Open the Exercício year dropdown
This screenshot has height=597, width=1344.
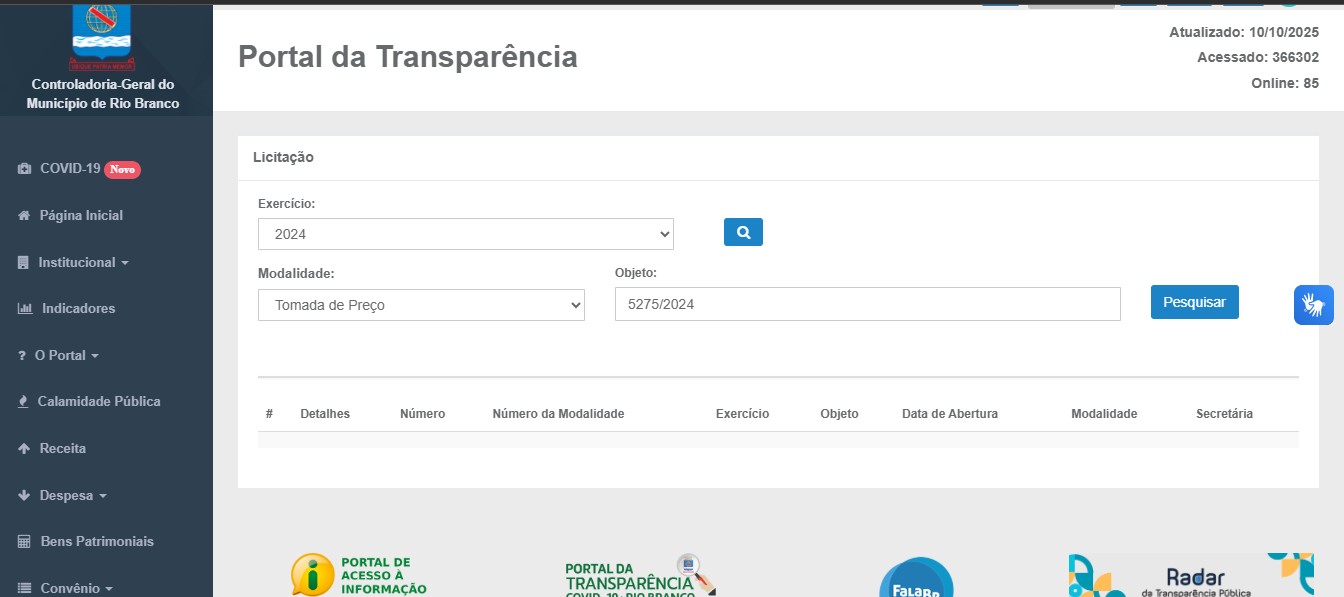465,234
